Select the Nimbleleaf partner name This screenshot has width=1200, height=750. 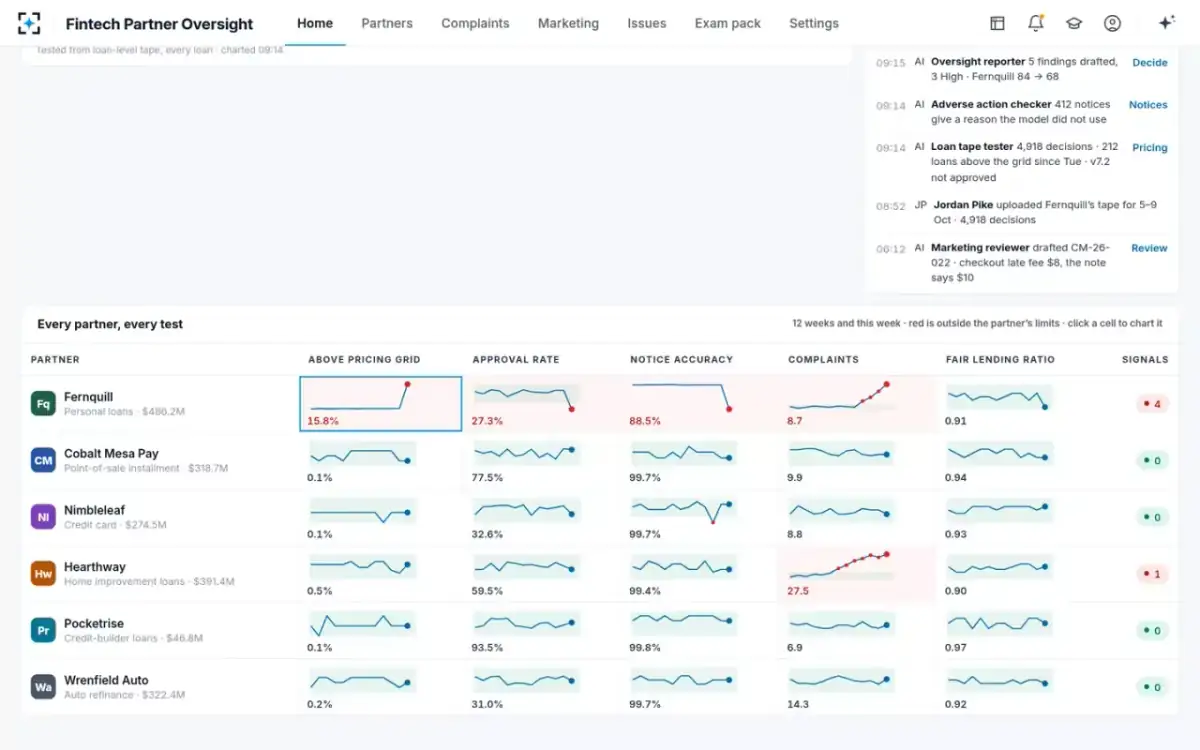pos(94,510)
